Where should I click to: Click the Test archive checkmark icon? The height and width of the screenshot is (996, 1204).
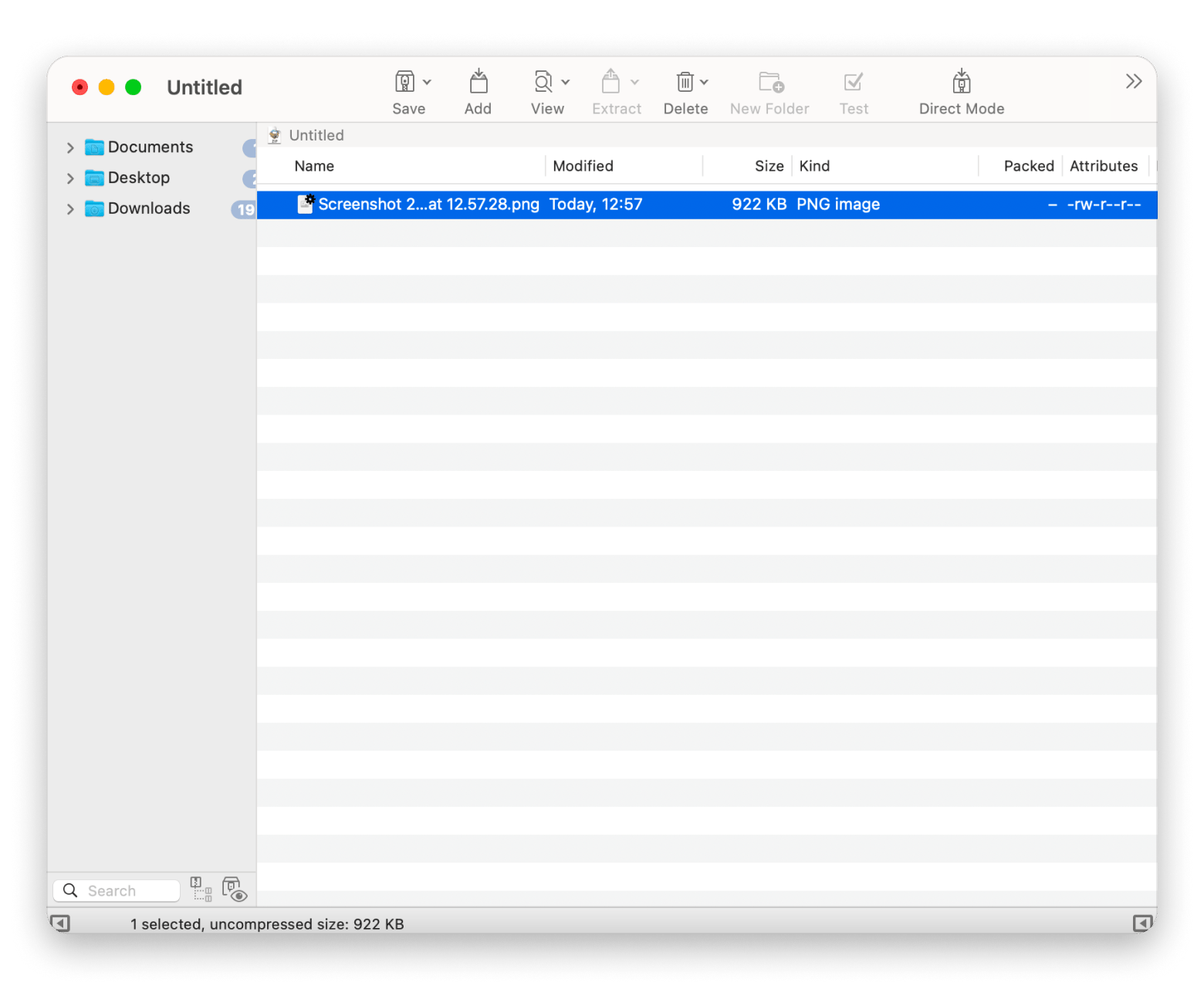click(852, 82)
